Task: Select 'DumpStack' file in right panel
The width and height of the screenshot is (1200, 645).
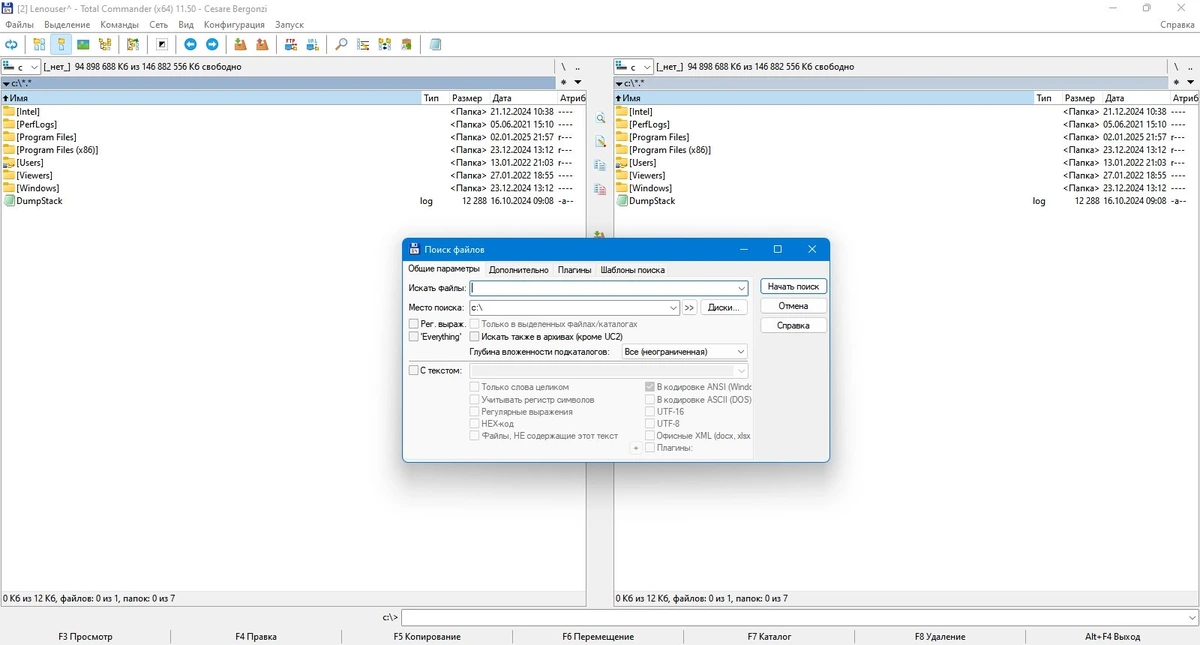Action: pos(652,201)
